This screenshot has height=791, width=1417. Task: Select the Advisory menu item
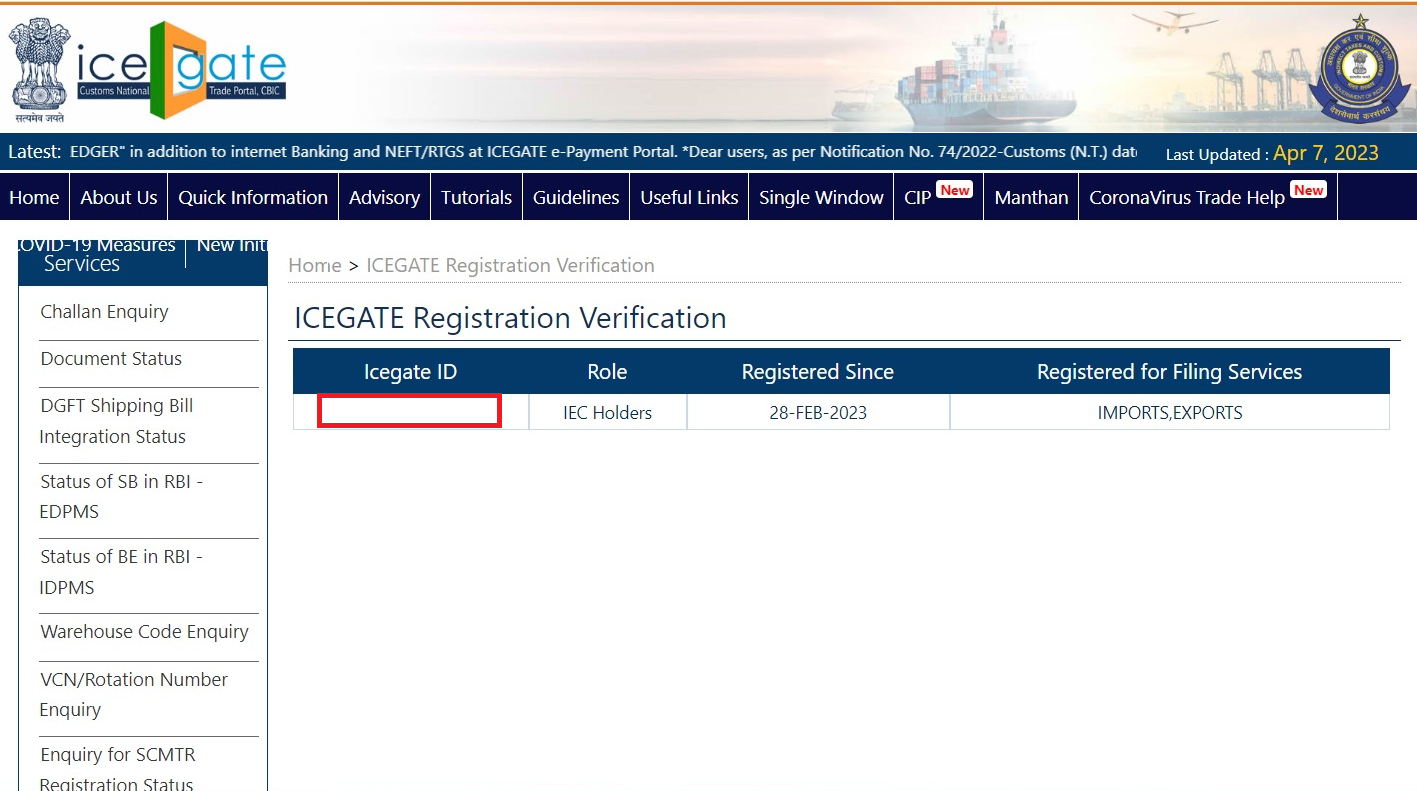[384, 197]
